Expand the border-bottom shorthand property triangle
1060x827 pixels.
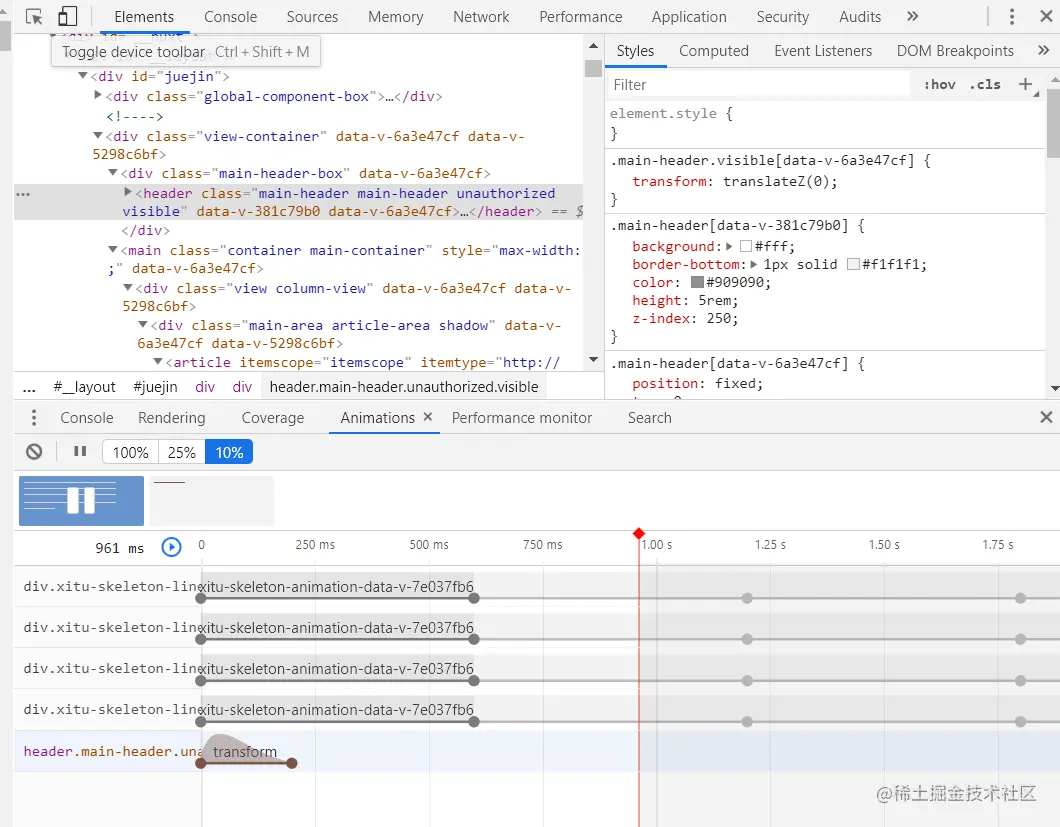(x=754, y=264)
